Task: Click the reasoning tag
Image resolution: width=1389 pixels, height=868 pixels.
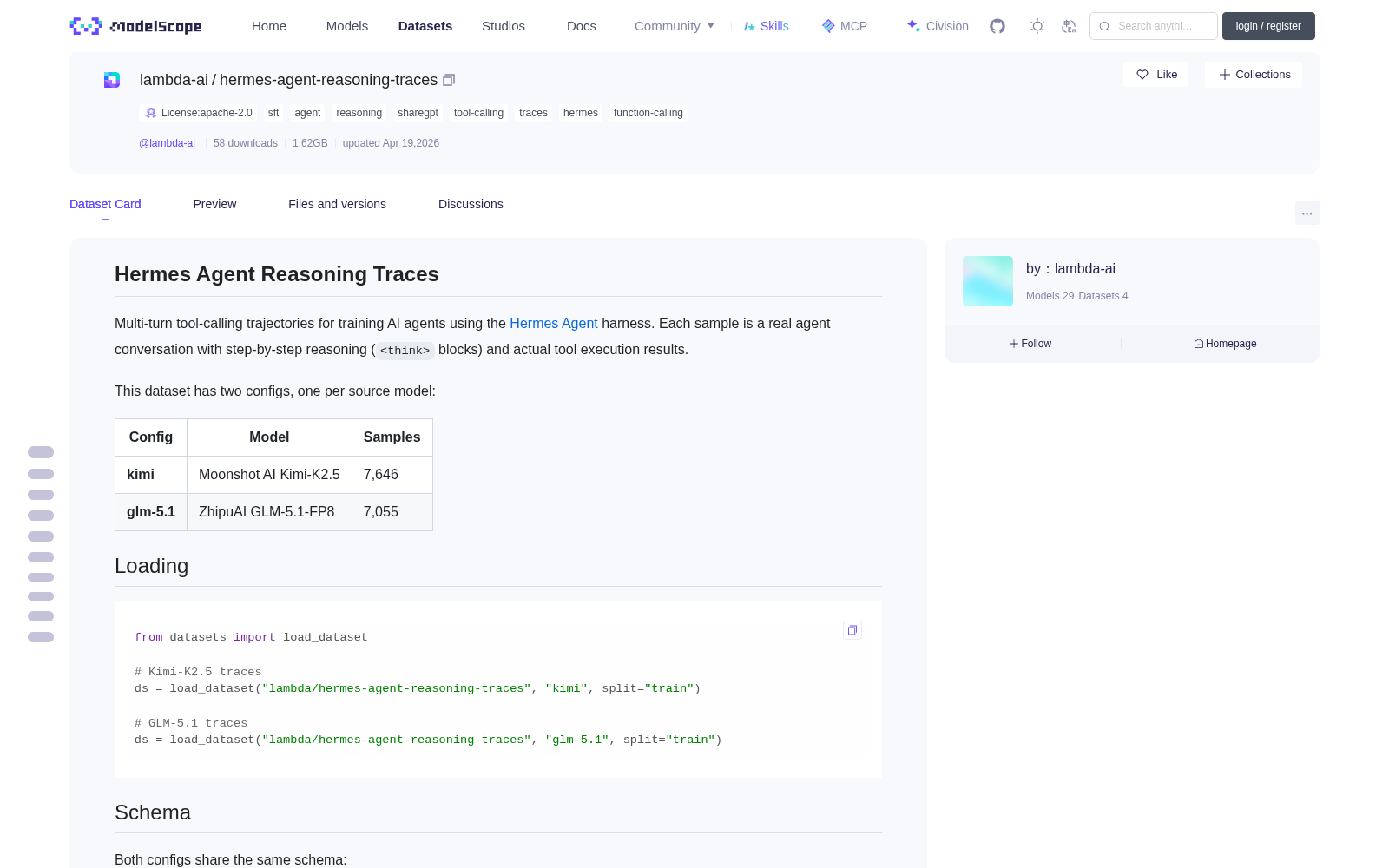Action: pyautogui.click(x=359, y=113)
